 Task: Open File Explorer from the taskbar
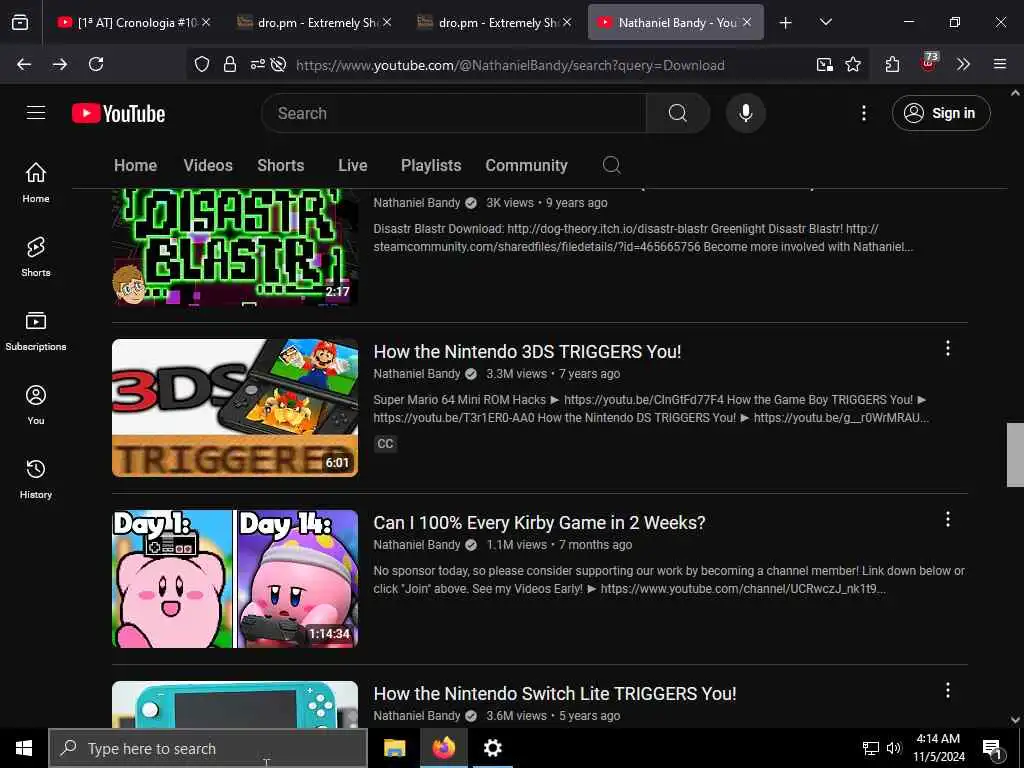[394, 748]
